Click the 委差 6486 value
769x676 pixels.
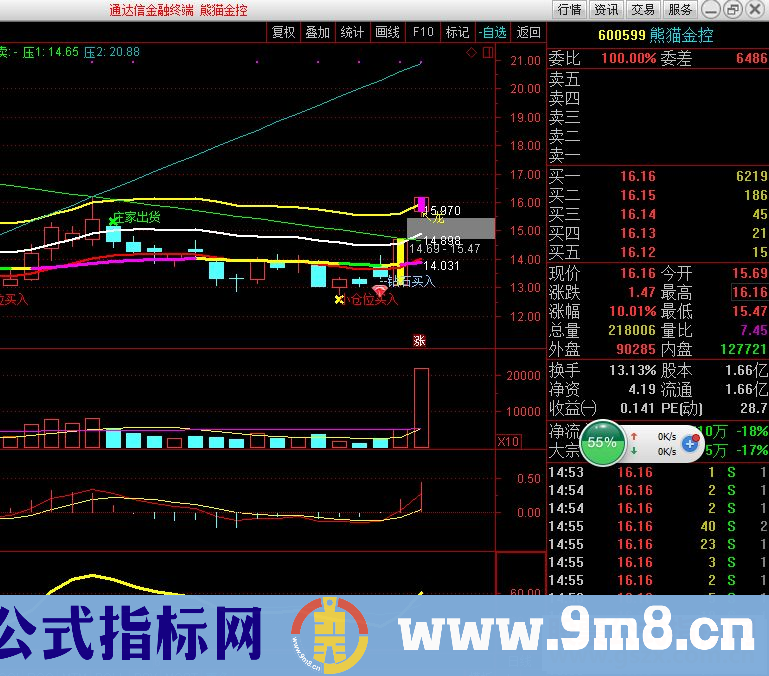(752, 58)
